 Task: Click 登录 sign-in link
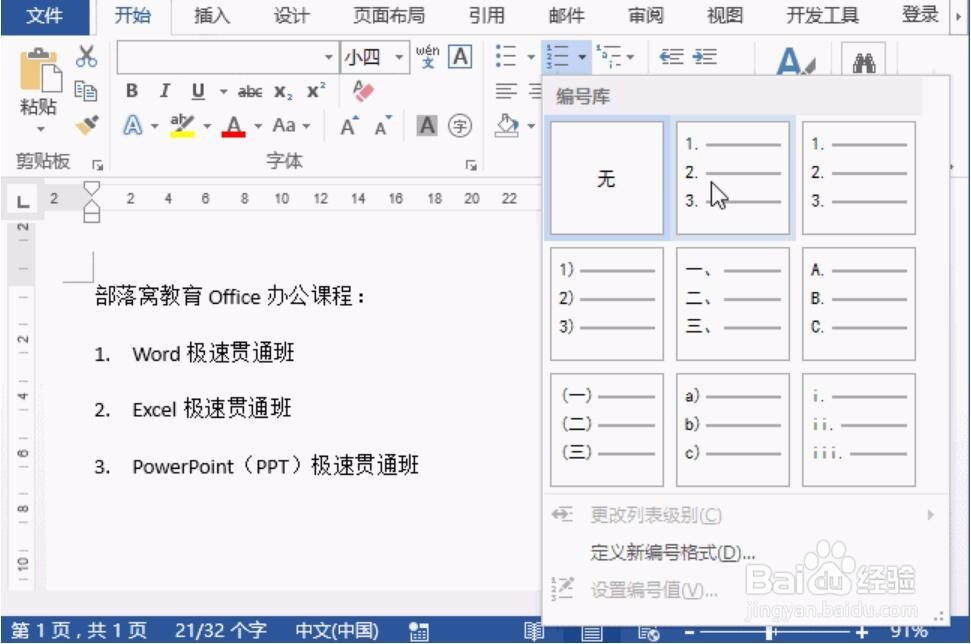920,14
